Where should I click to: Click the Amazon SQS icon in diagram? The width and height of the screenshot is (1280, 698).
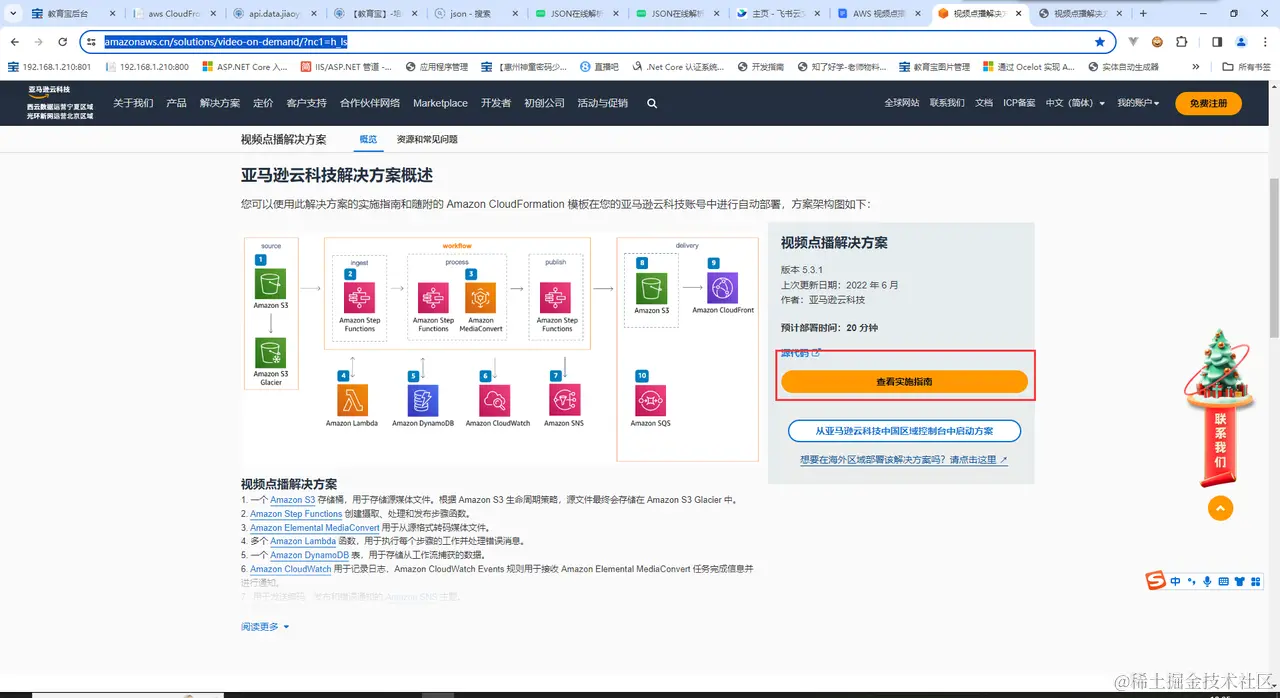coord(651,400)
